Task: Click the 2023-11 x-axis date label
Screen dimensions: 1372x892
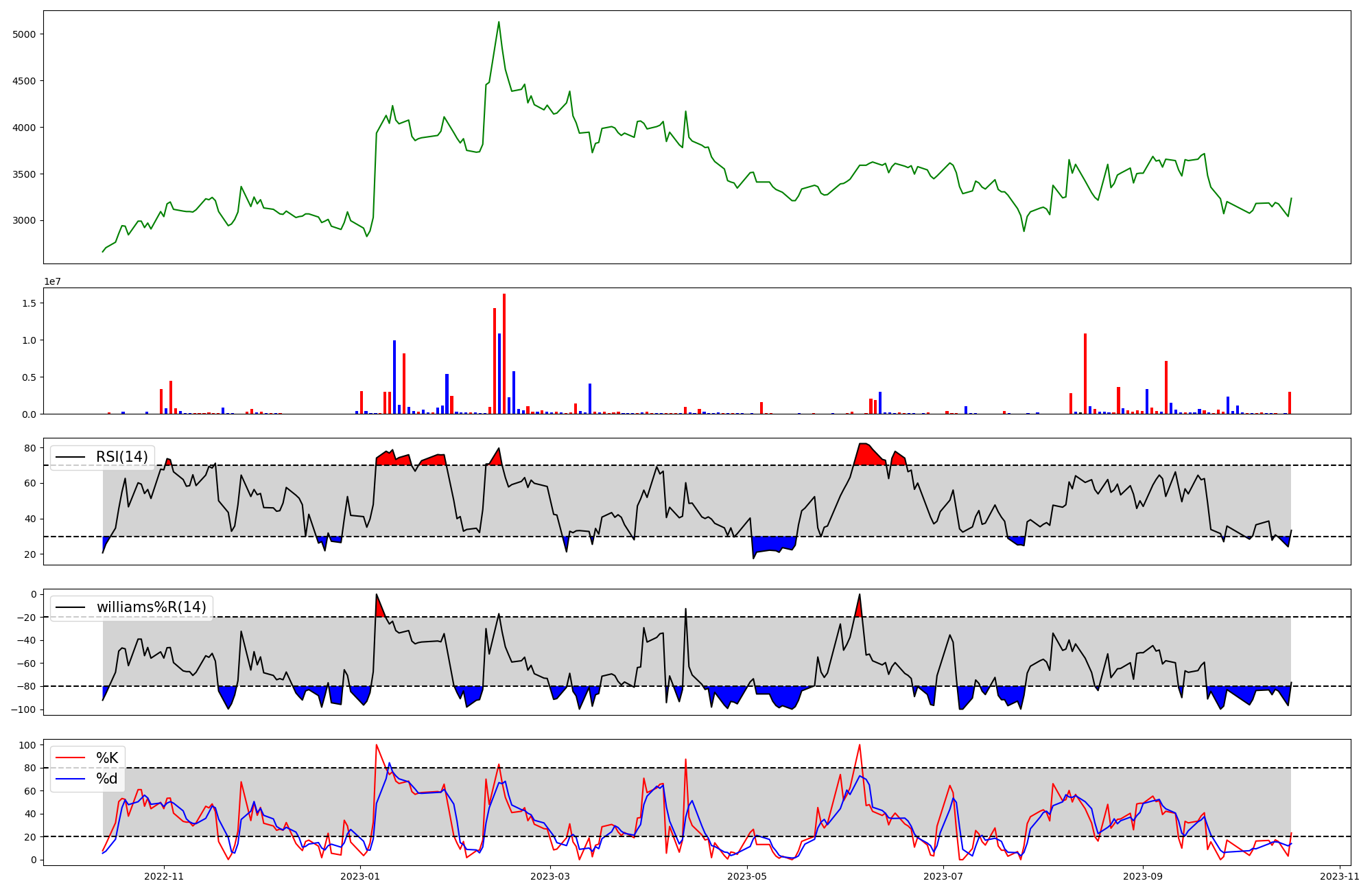Action: [x=1340, y=876]
